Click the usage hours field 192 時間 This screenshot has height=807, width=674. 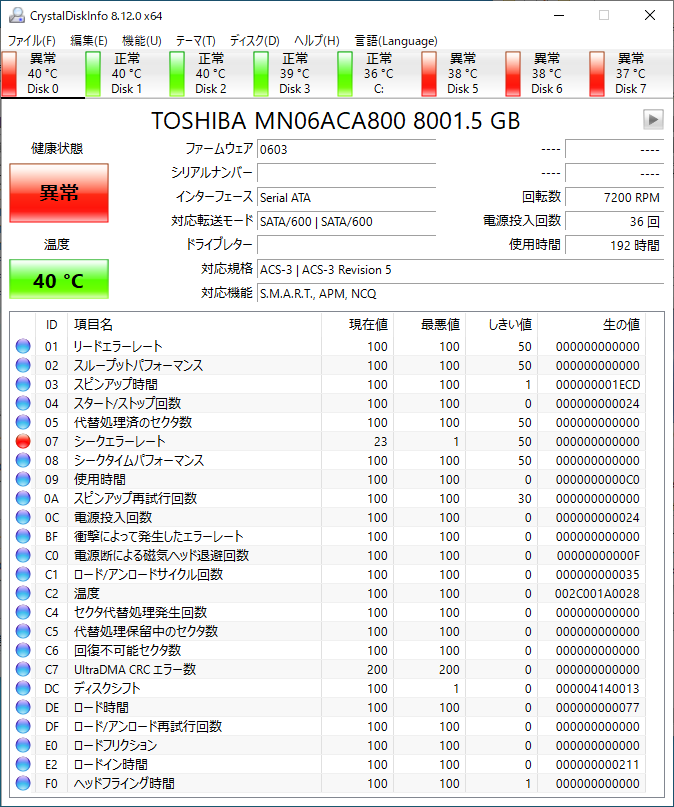[x=614, y=245]
